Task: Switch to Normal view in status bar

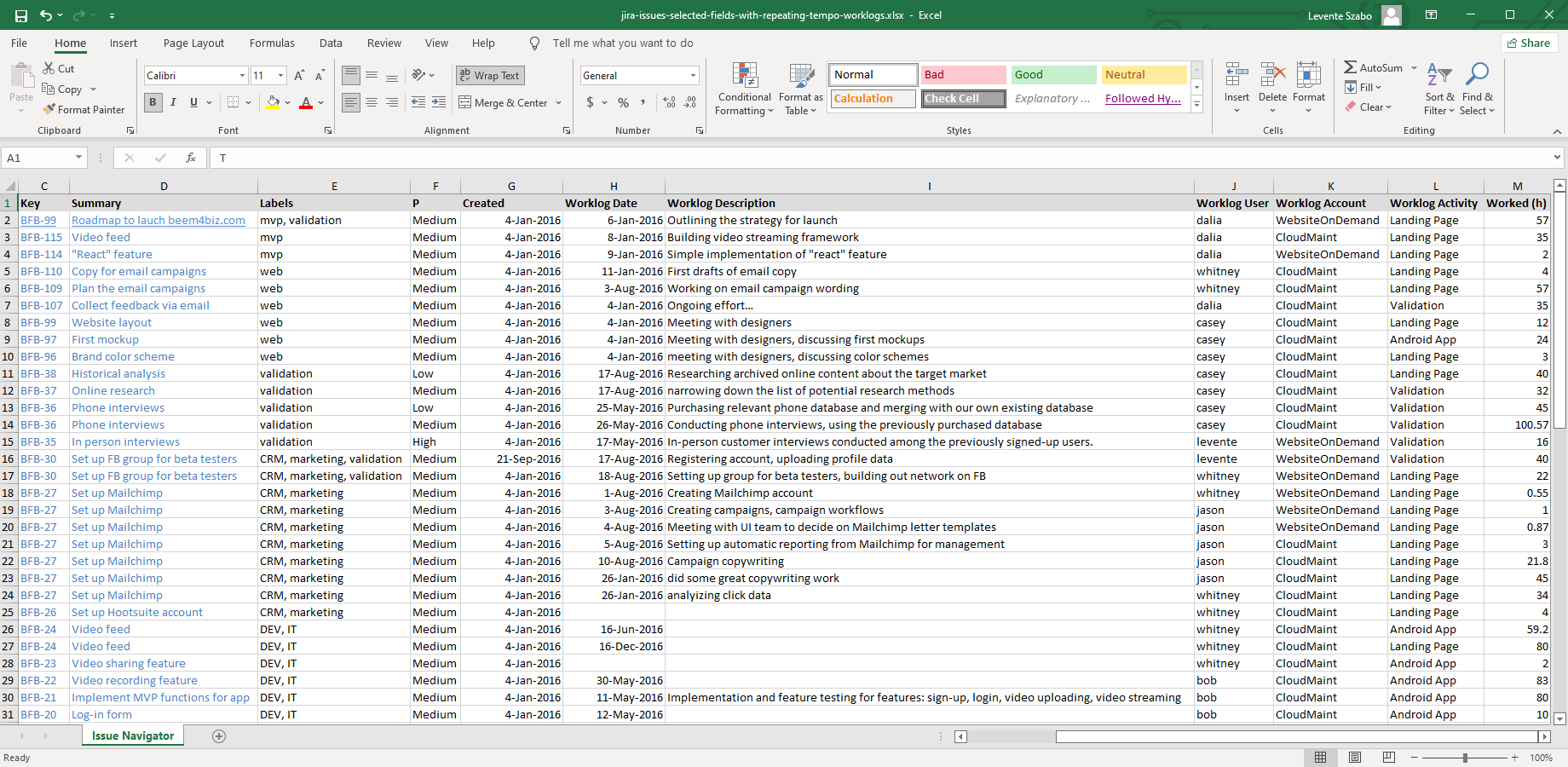Action: [x=1320, y=758]
